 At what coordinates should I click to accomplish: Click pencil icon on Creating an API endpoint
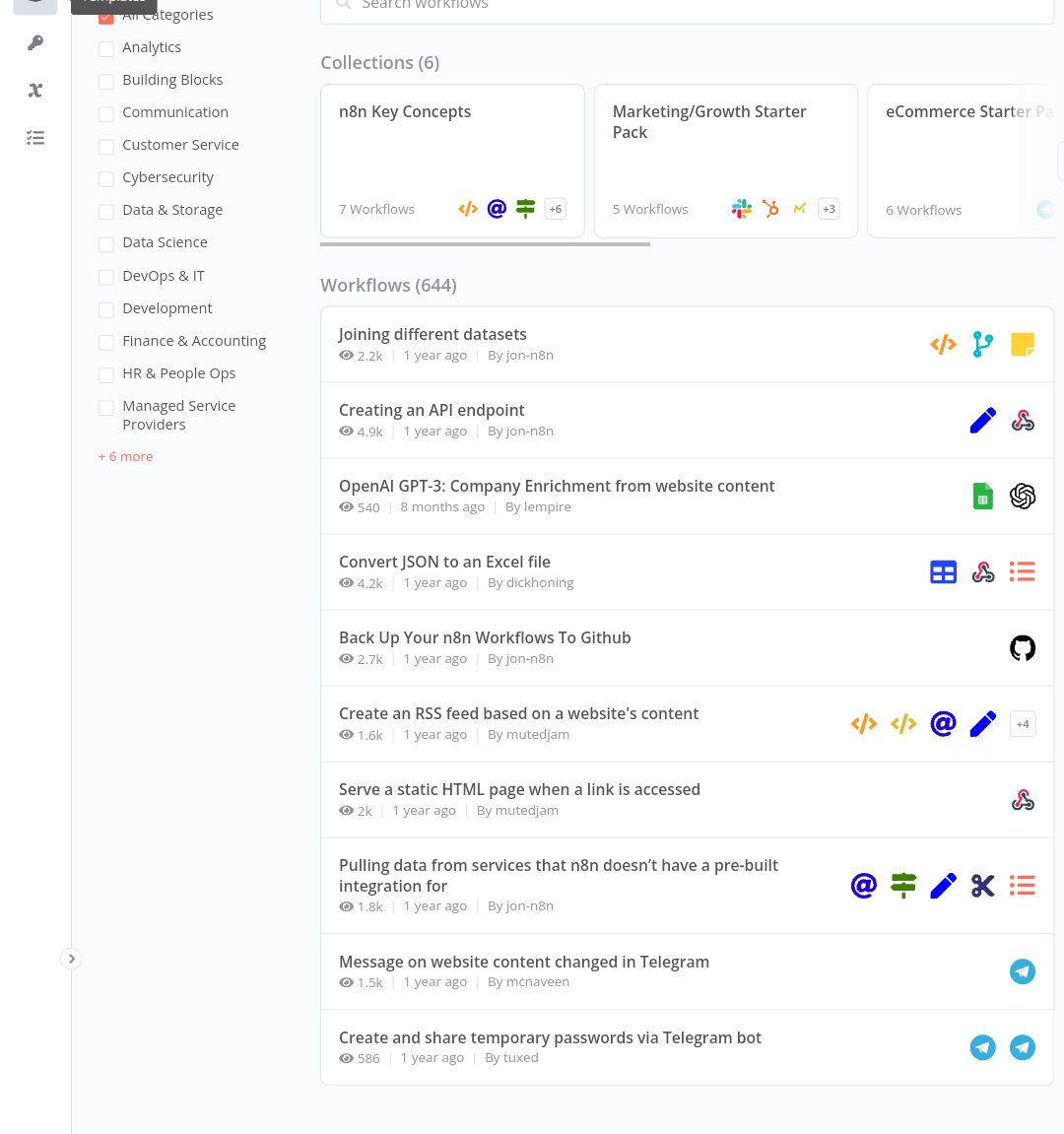983,420
